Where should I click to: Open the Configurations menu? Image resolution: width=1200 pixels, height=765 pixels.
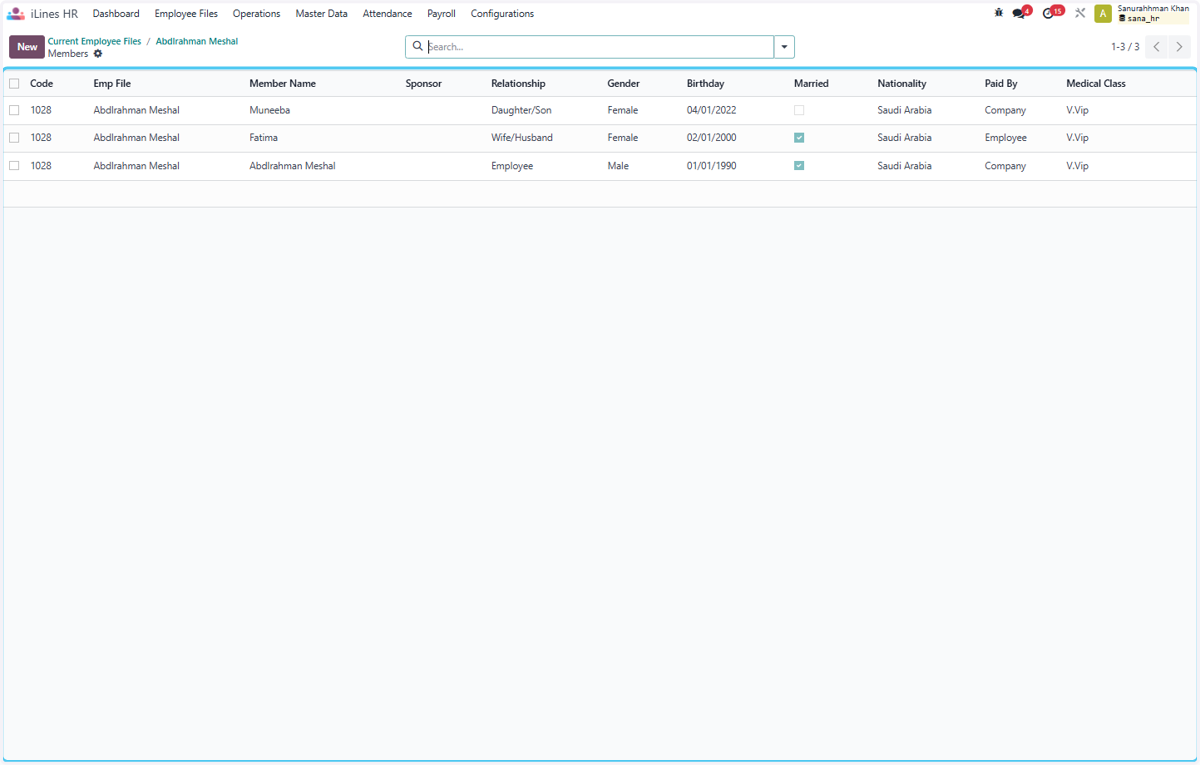(502, 14)
